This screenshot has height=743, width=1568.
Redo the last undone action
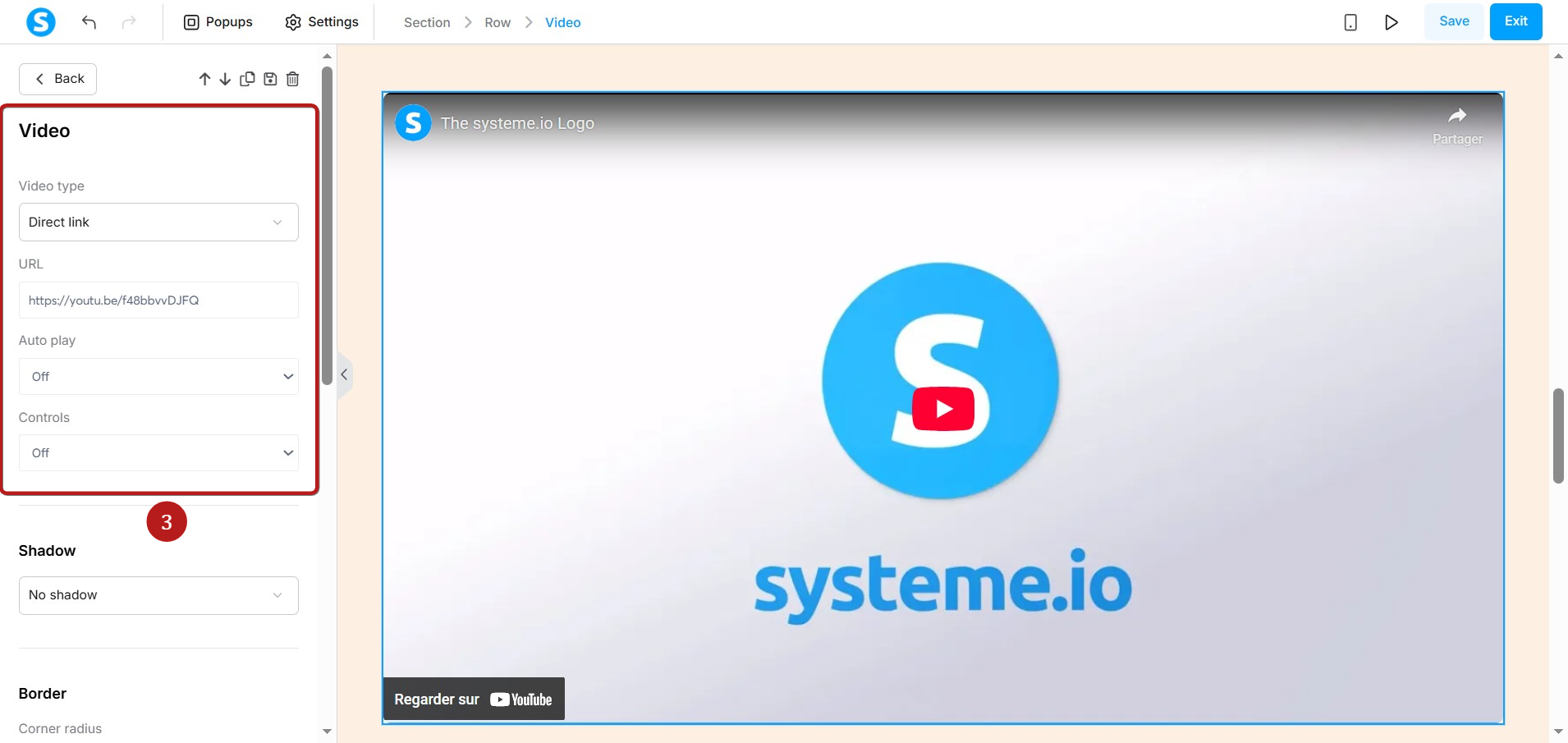pos(129,22)
